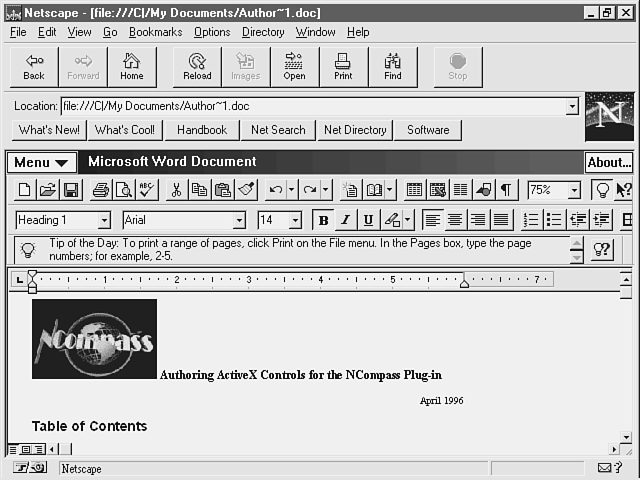Image resolution: width=640 pixels, height=480 pixels.
Task: Set Align Left paragraph alignment
Action: [433, 220]
